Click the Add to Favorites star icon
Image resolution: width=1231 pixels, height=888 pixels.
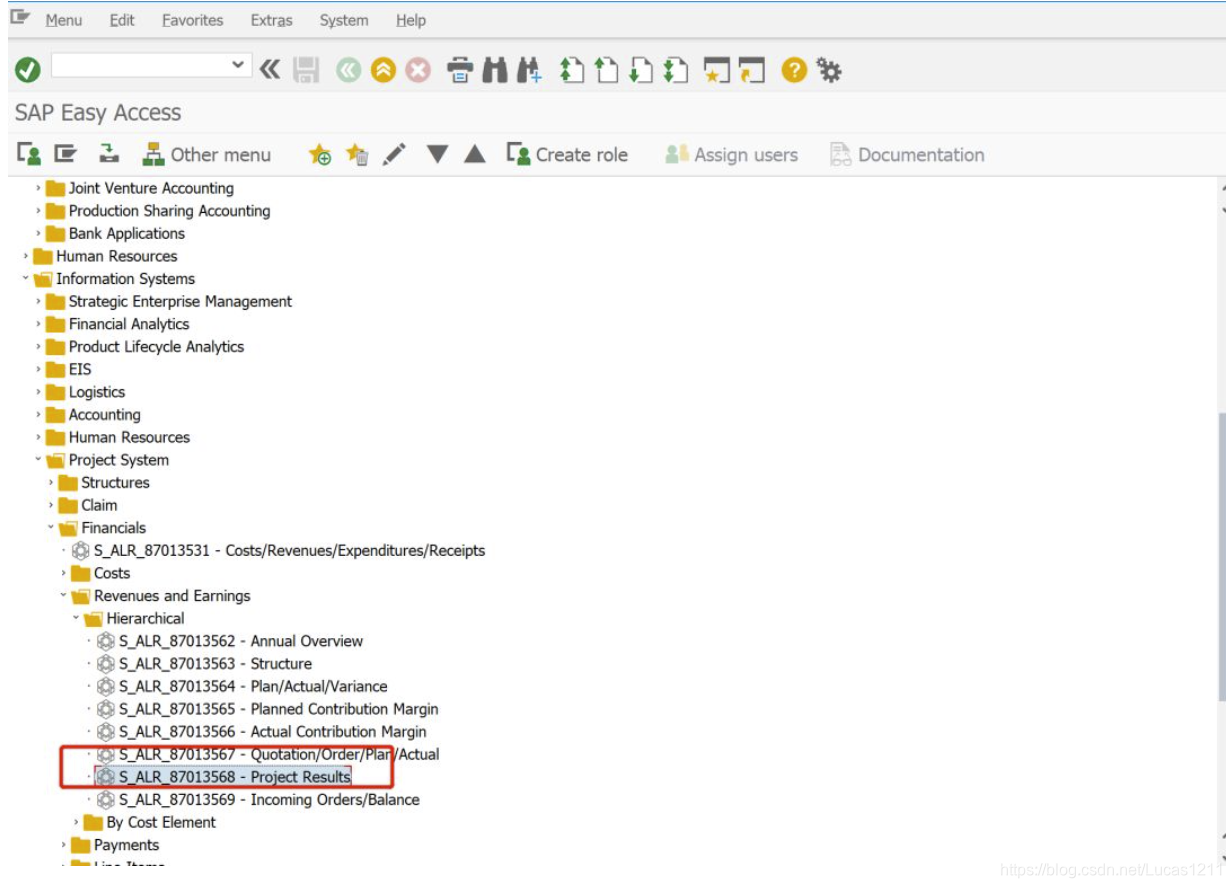pos(320,154)
